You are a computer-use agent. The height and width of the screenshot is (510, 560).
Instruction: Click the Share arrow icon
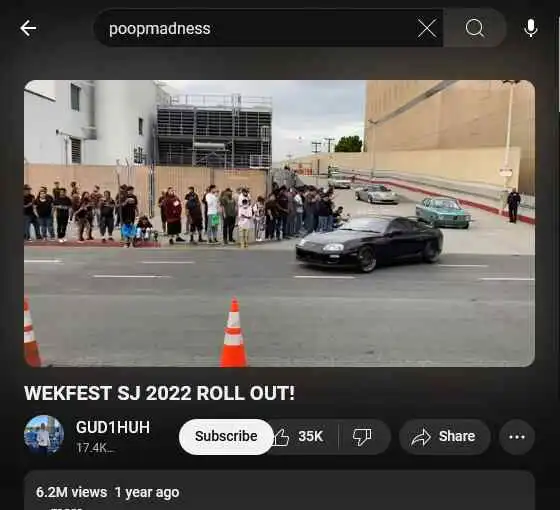tap(421, 437)
